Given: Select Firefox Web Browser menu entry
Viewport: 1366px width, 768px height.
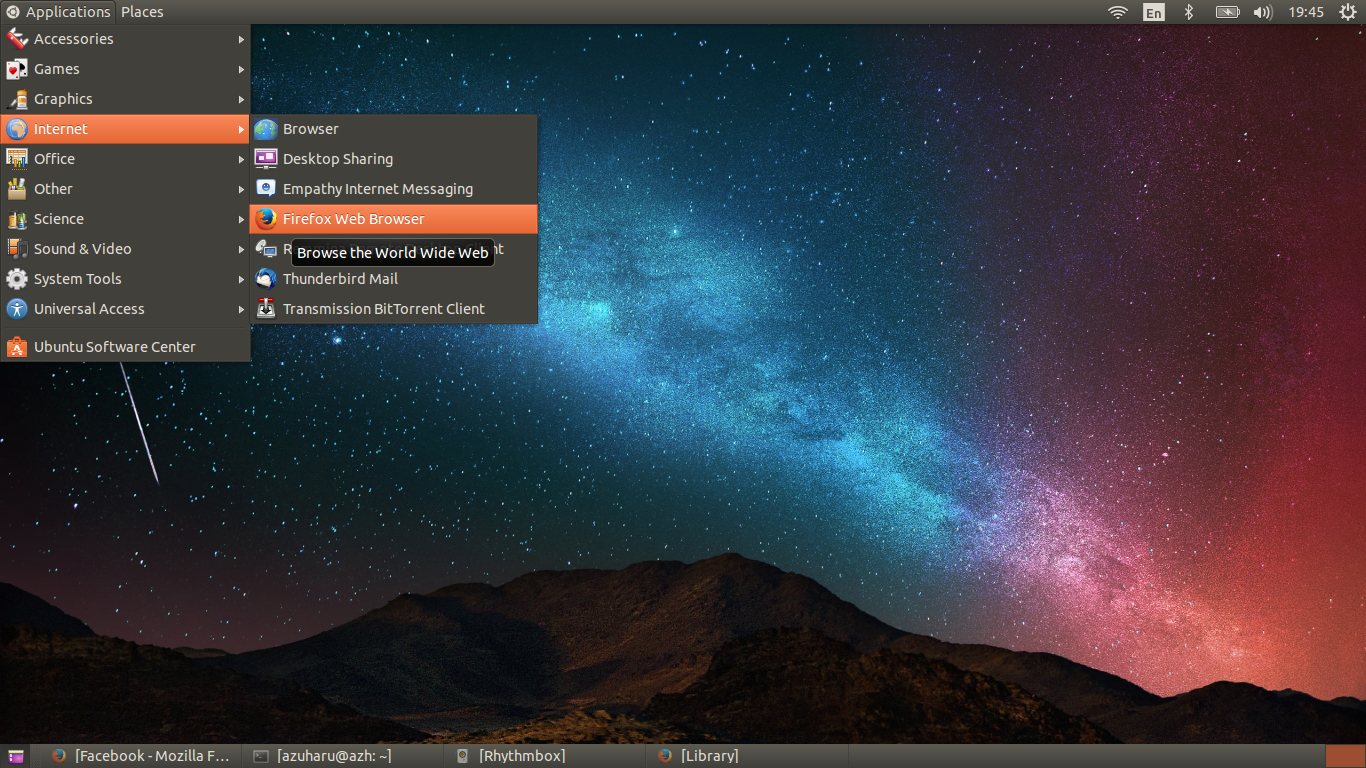Looking at the screenshot, I should (x=394, y=219).
